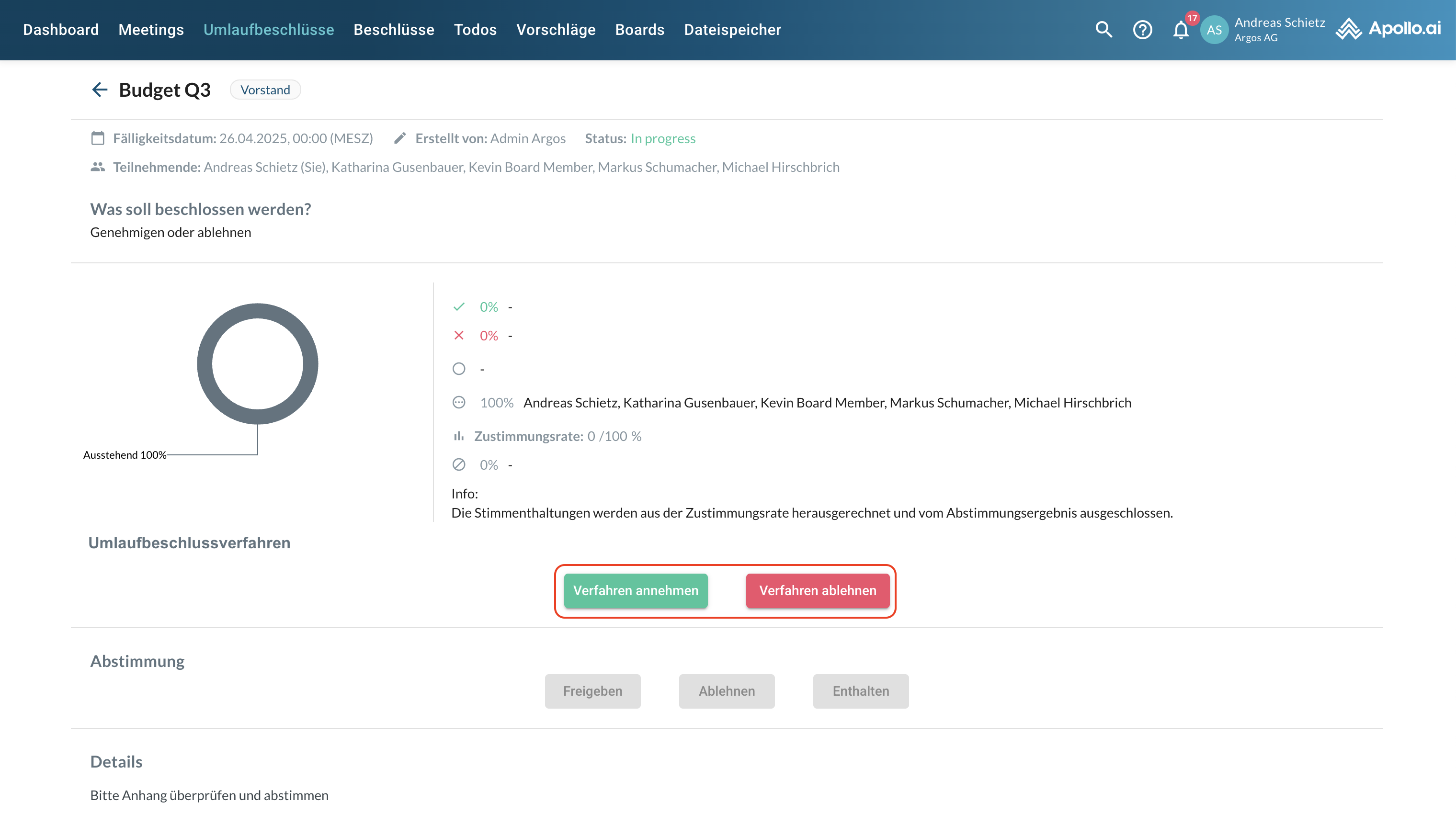1456x836 pixels.
Task: Click the participants icon beside Teilnehmende
Action: point(98,167)
